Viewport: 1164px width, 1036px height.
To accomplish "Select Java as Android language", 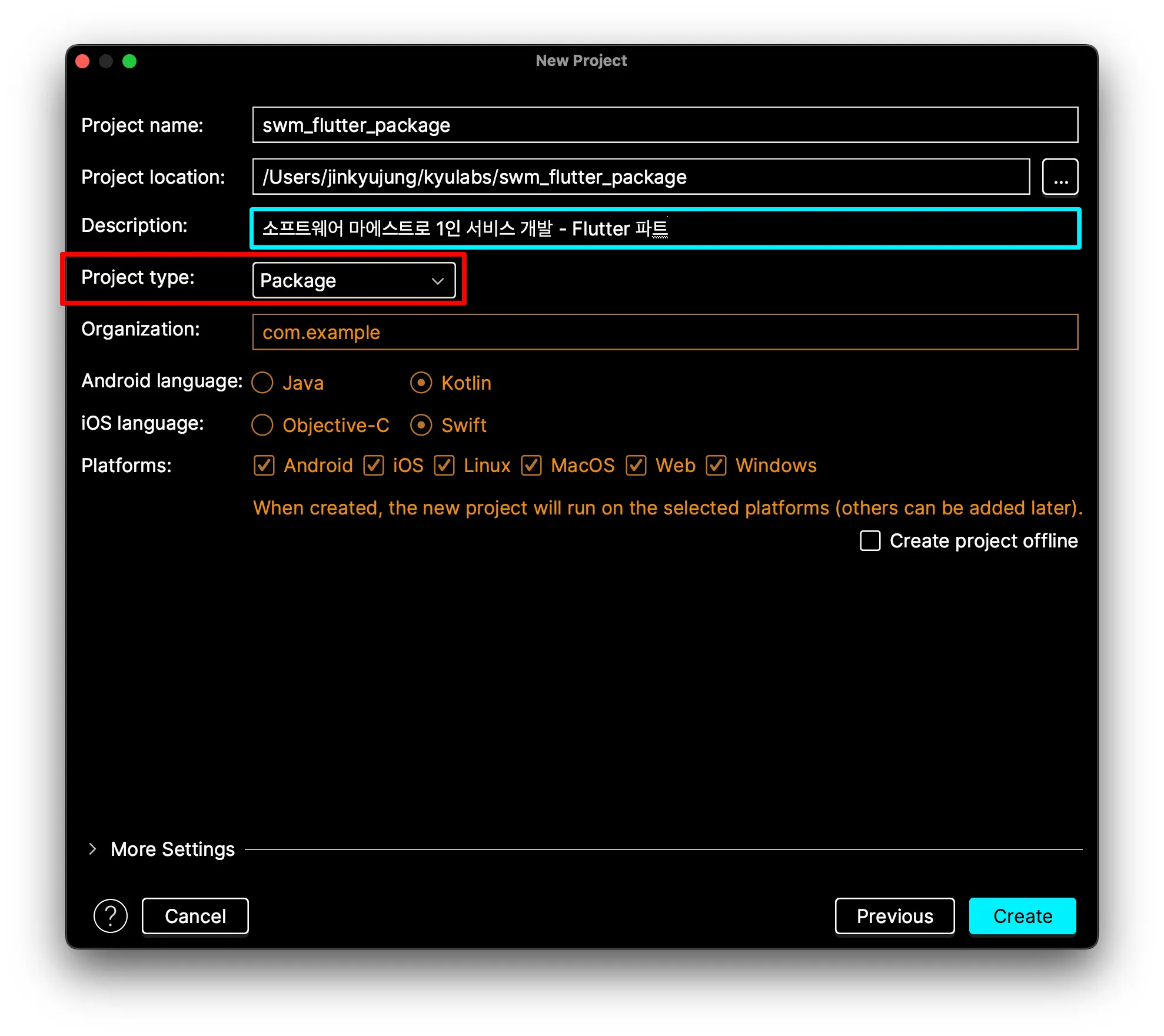I will click(x=262, y=383).
